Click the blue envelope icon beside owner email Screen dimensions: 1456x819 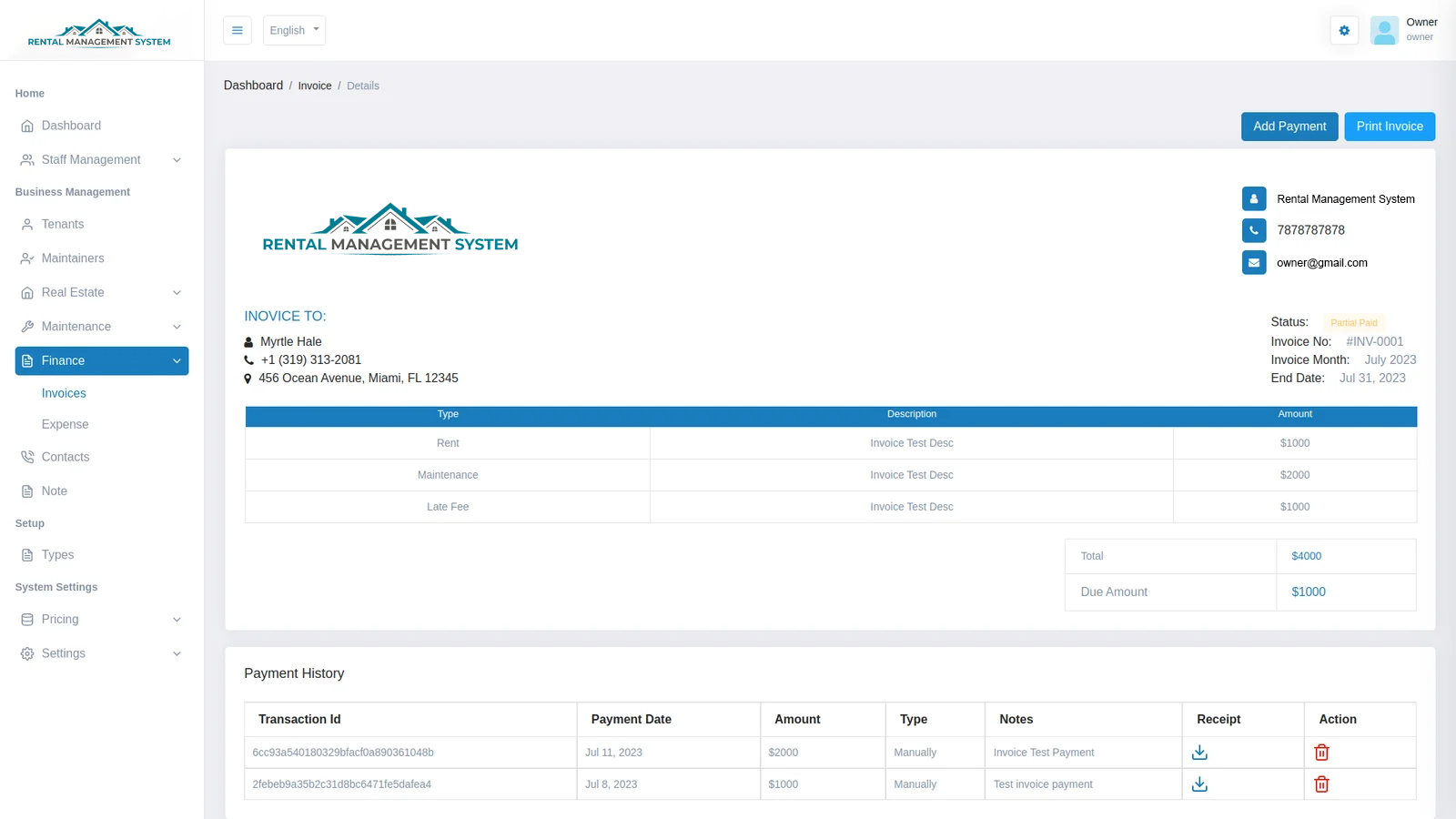(x=1254, y=262)
